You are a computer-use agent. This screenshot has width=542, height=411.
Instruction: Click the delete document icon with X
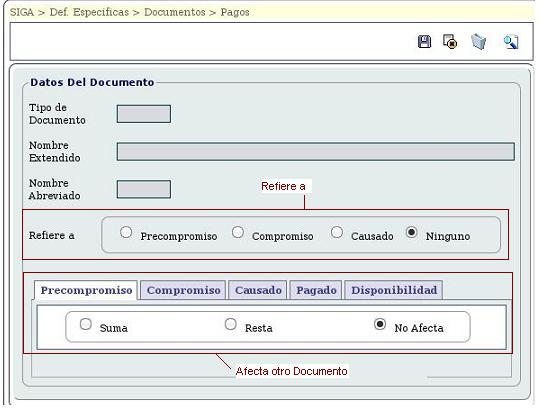[450, 41]
